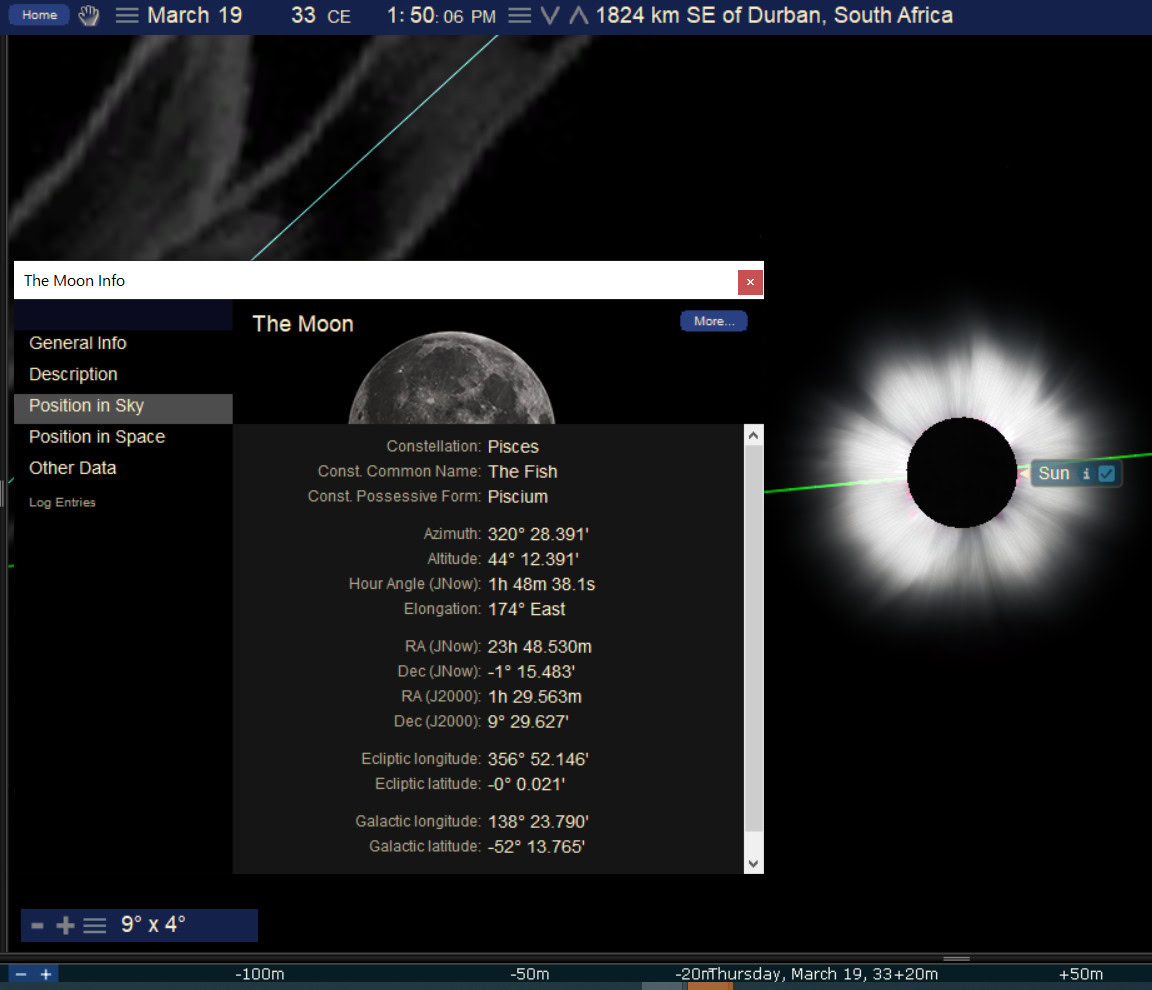Image resolution: width=1152 pixels, height=990 pixels.
Task: Close the Moon Info window
Action: [x=750, y=282]
